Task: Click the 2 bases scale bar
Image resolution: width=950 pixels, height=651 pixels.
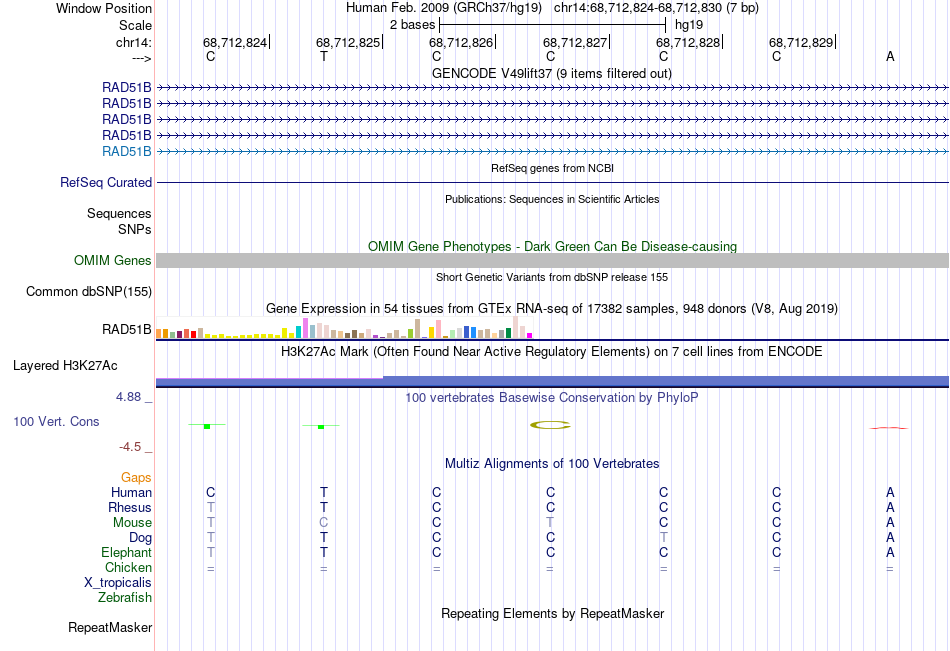Action: 553,25
